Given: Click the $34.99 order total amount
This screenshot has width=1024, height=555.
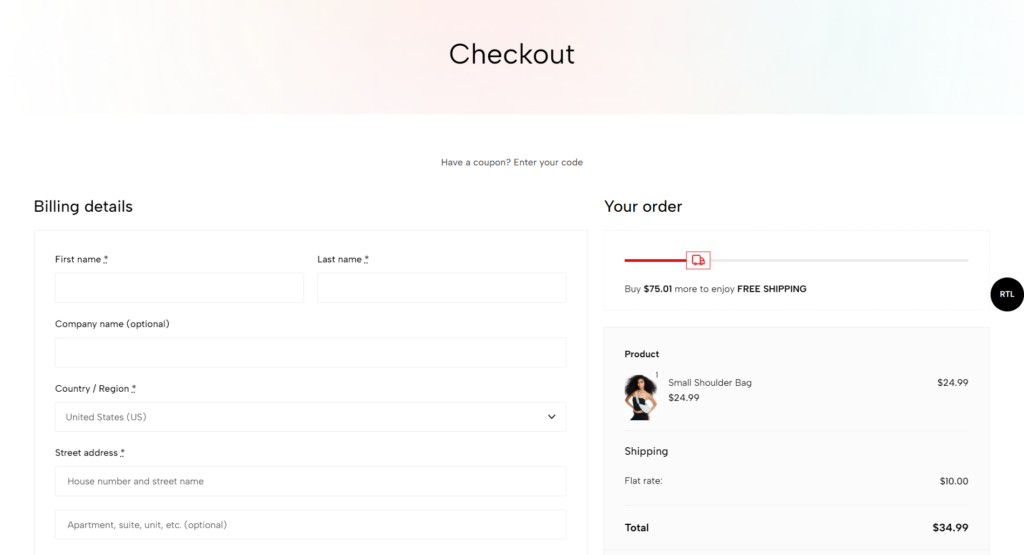Looking at the screenshot, I should (949, 527).
